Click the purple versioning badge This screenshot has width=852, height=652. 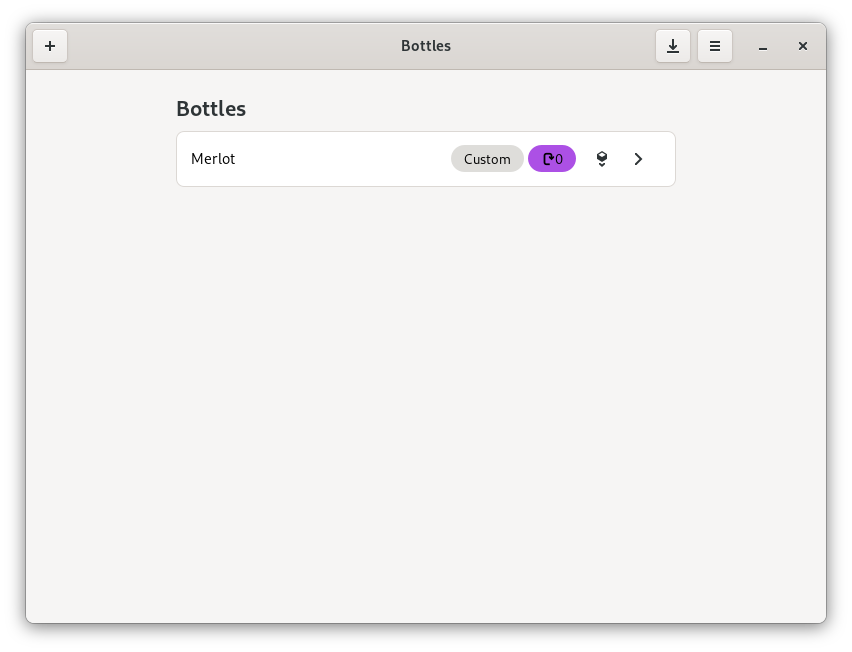pos(552,159)
